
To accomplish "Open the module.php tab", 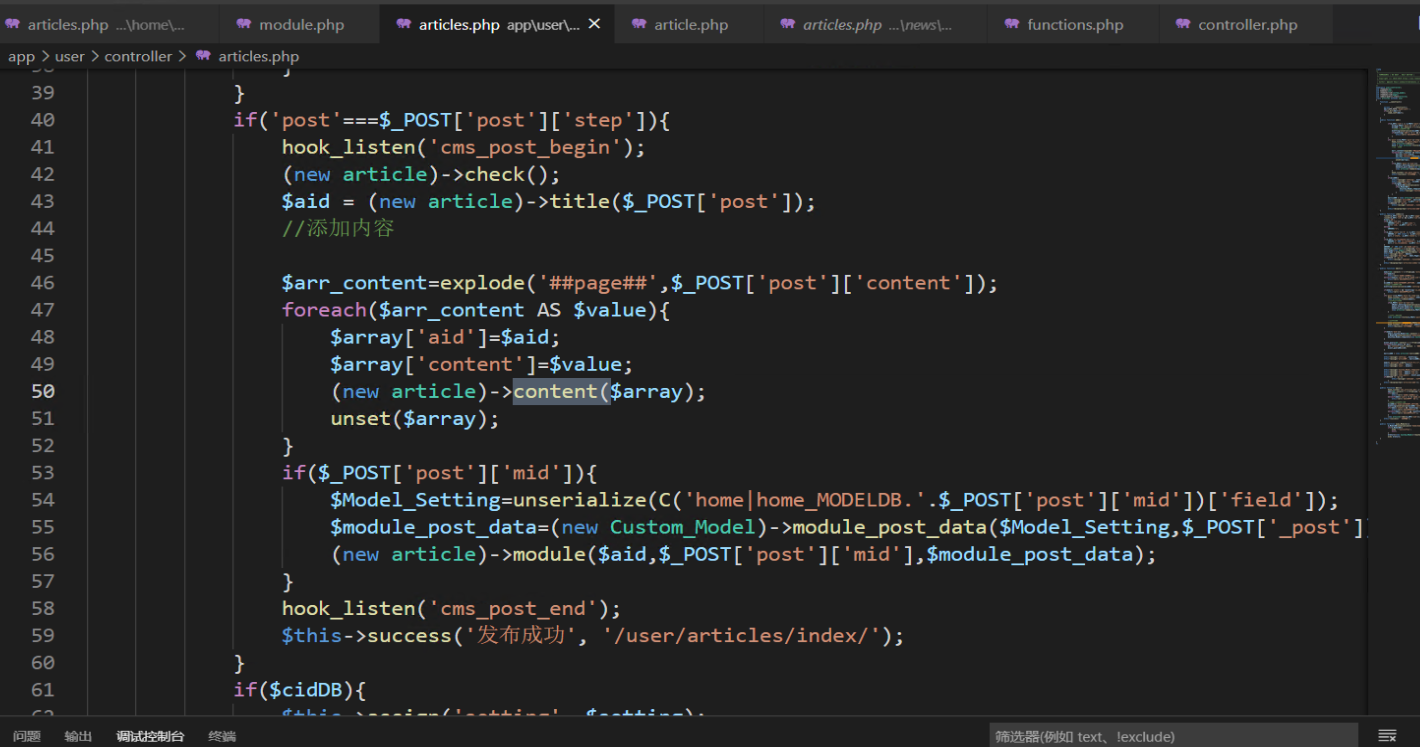I will click(300, 24).
